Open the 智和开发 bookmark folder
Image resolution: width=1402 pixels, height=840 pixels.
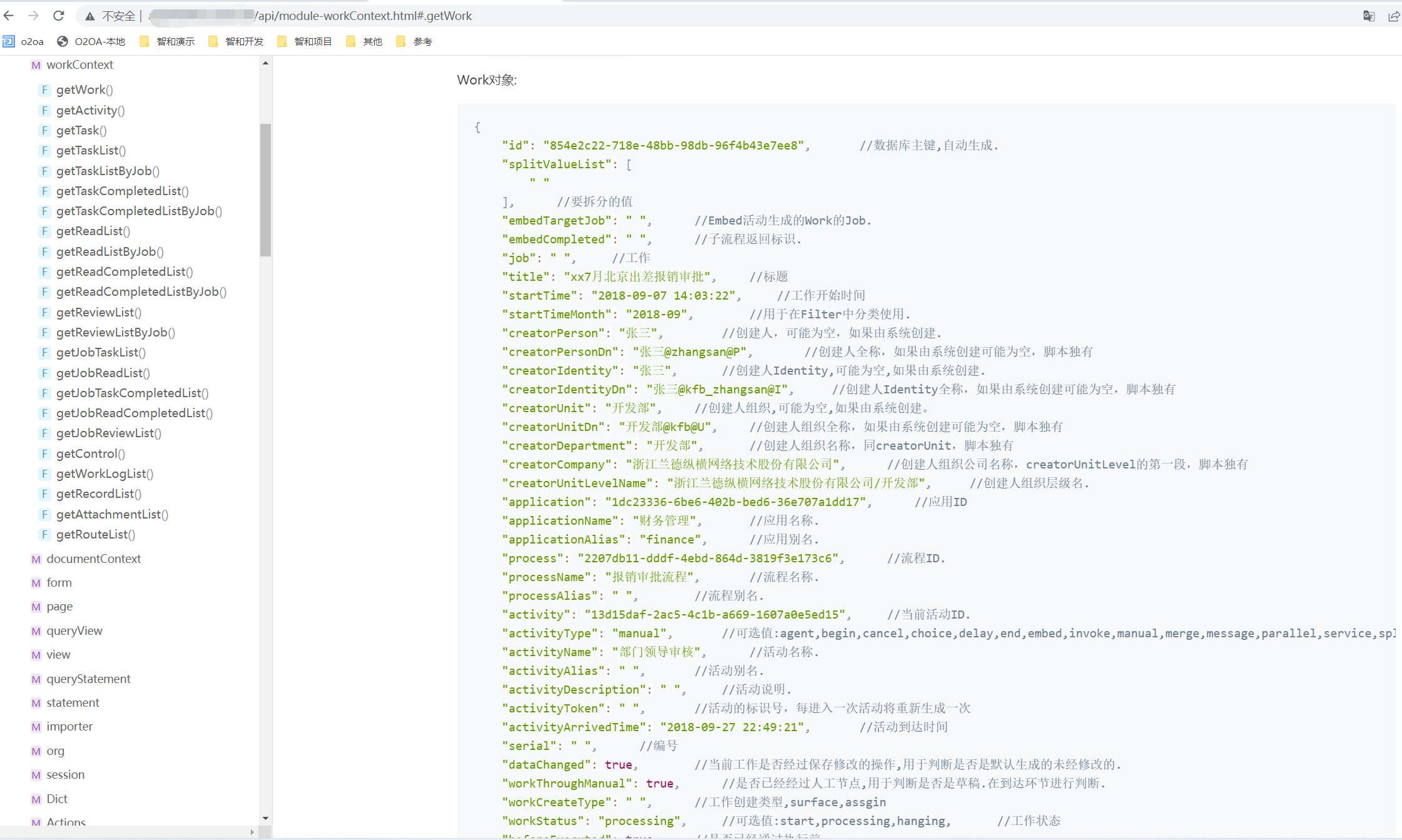(236, 41)
